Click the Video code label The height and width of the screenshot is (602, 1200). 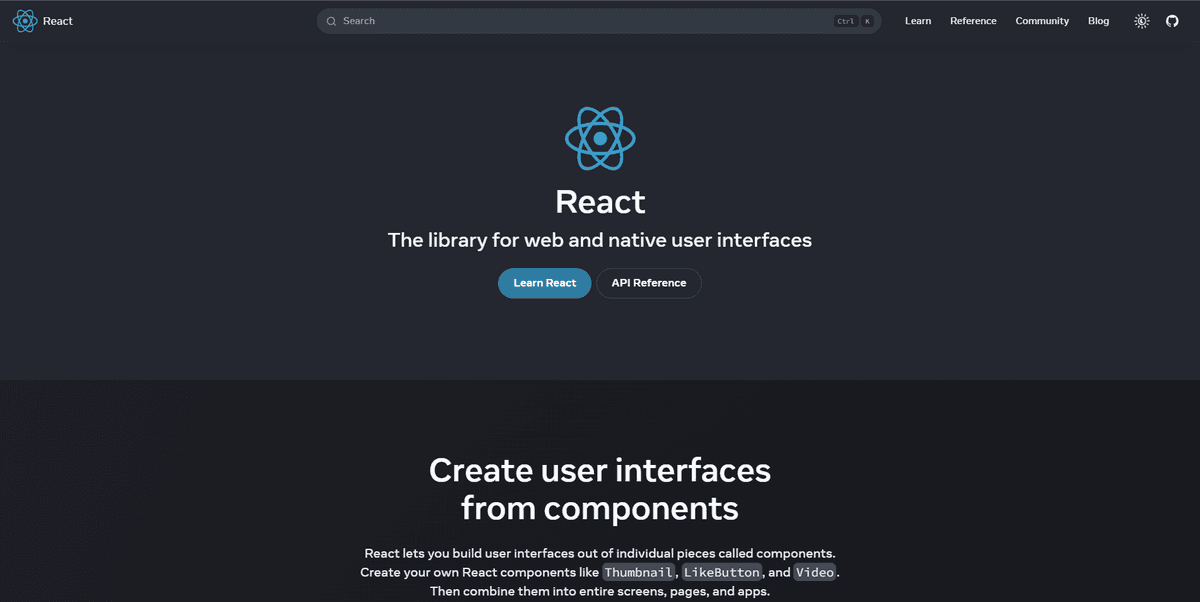[x=815, y=572]
